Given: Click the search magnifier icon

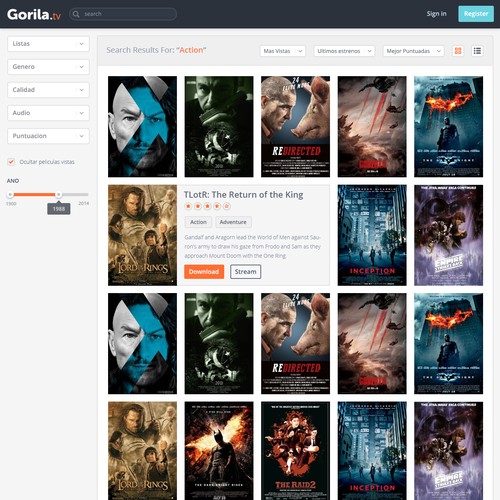Looking at the screenshot, I should pyautogui.click(x=76, y=14).
